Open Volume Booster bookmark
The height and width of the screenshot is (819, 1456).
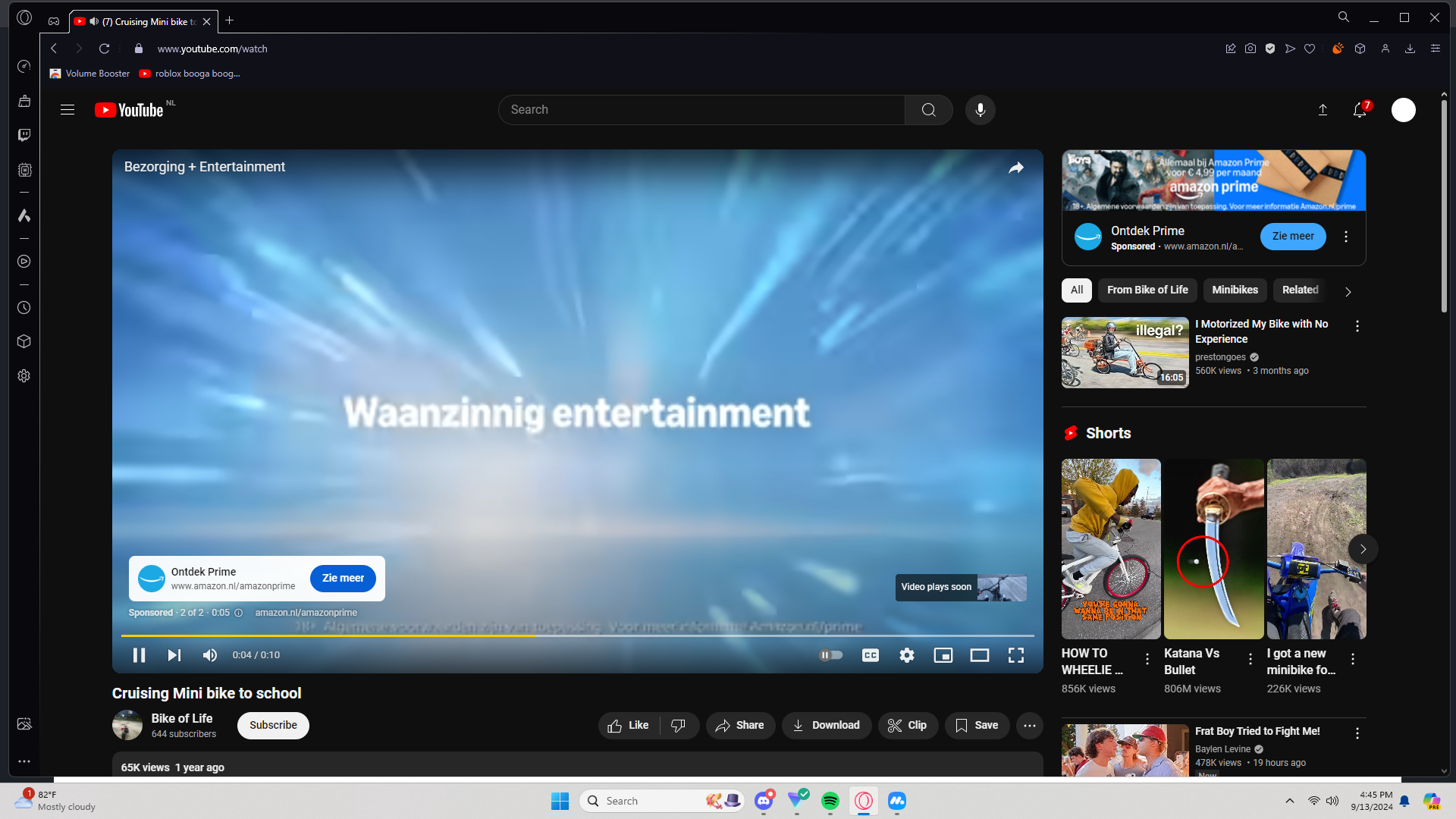click(x=89, y=74)
